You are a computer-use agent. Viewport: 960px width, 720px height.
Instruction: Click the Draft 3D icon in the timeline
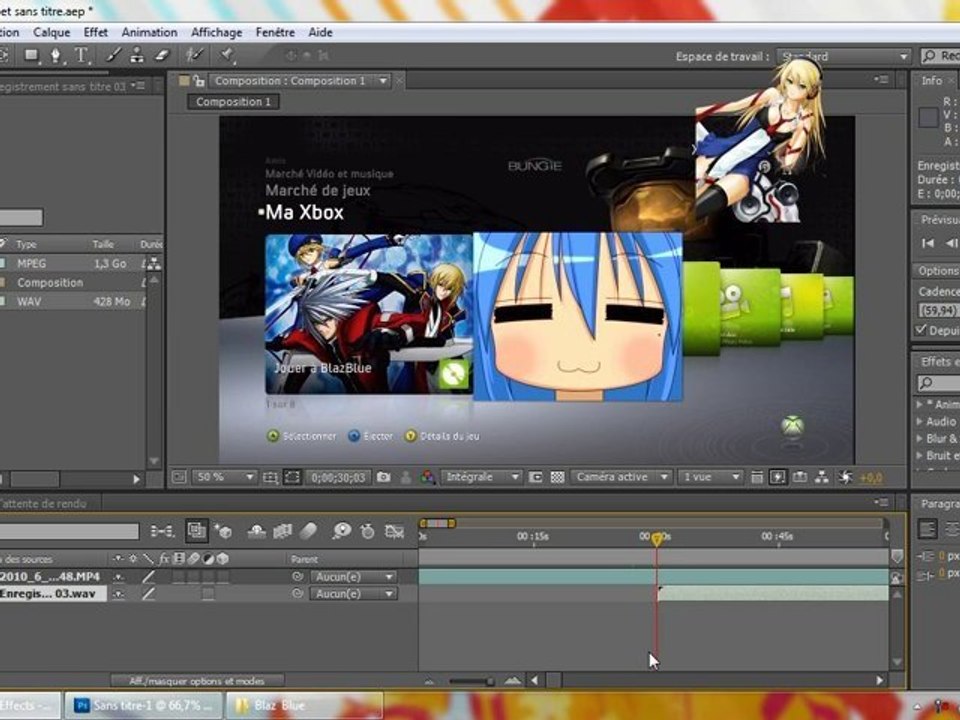click(x=223, y=531)
